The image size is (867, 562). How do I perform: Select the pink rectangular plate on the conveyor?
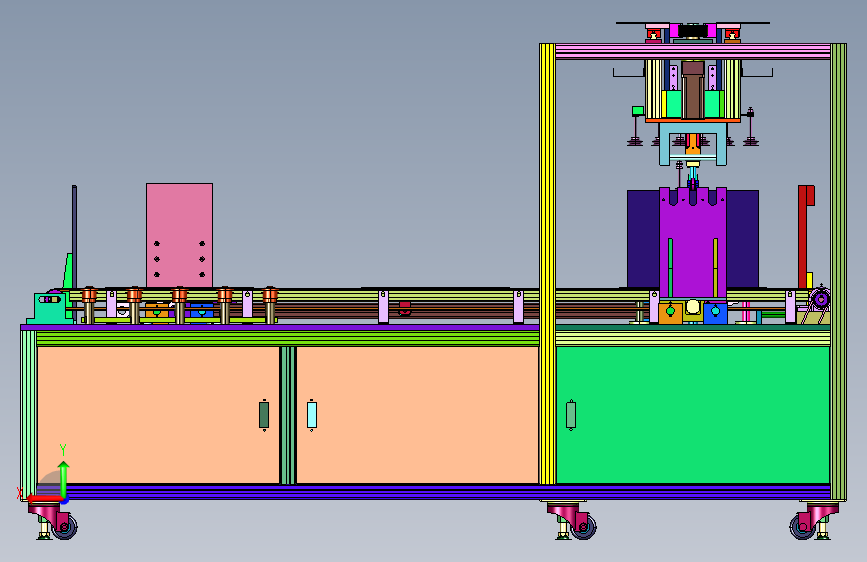pos(179,235)
